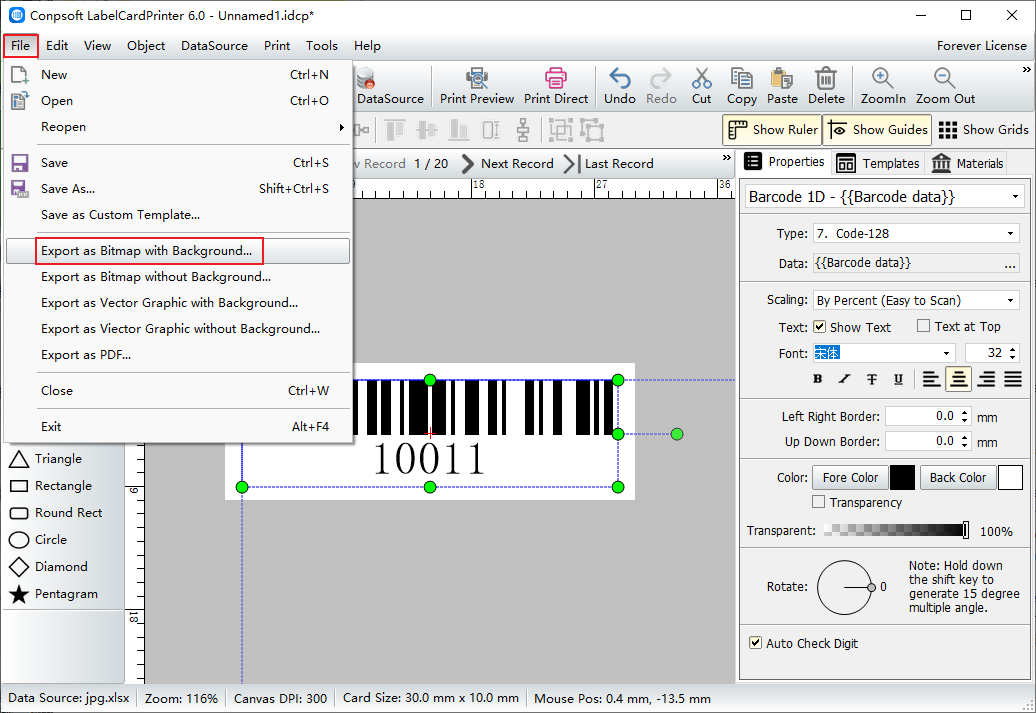
Task: Select the Rectangle shape tool
Action: [51, 486]
